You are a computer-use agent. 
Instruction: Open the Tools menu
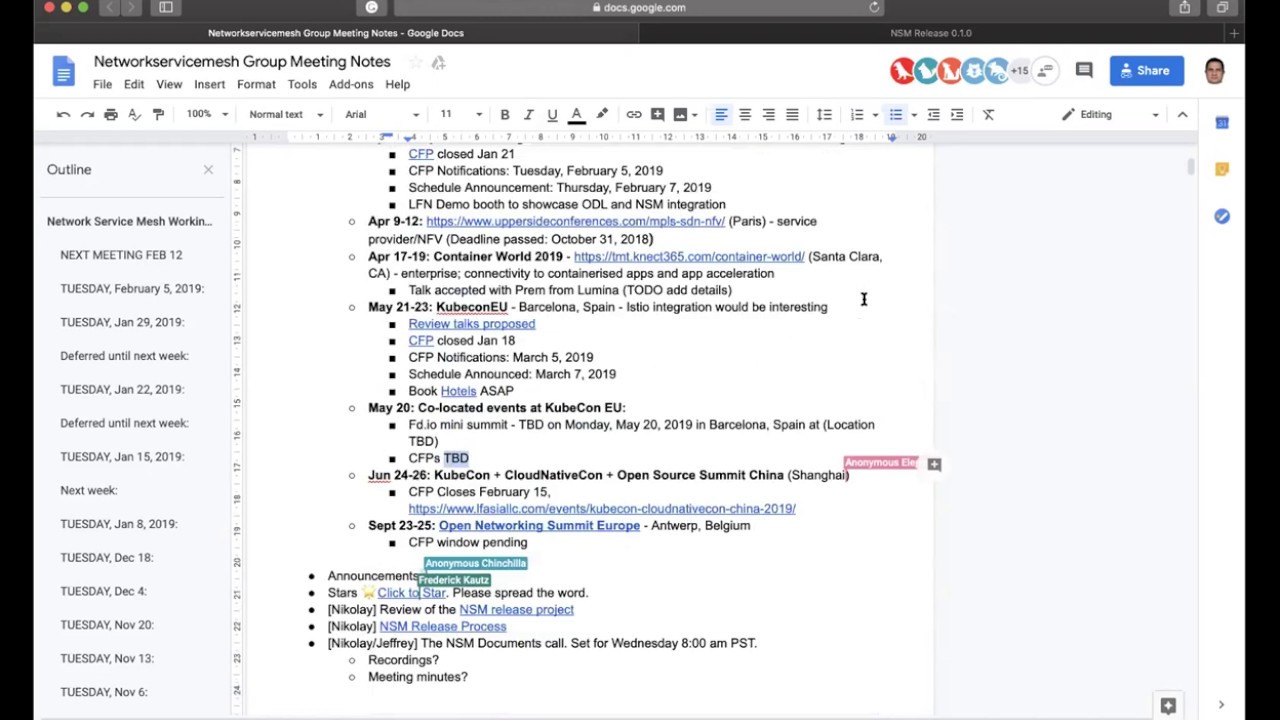click(302, 84)
